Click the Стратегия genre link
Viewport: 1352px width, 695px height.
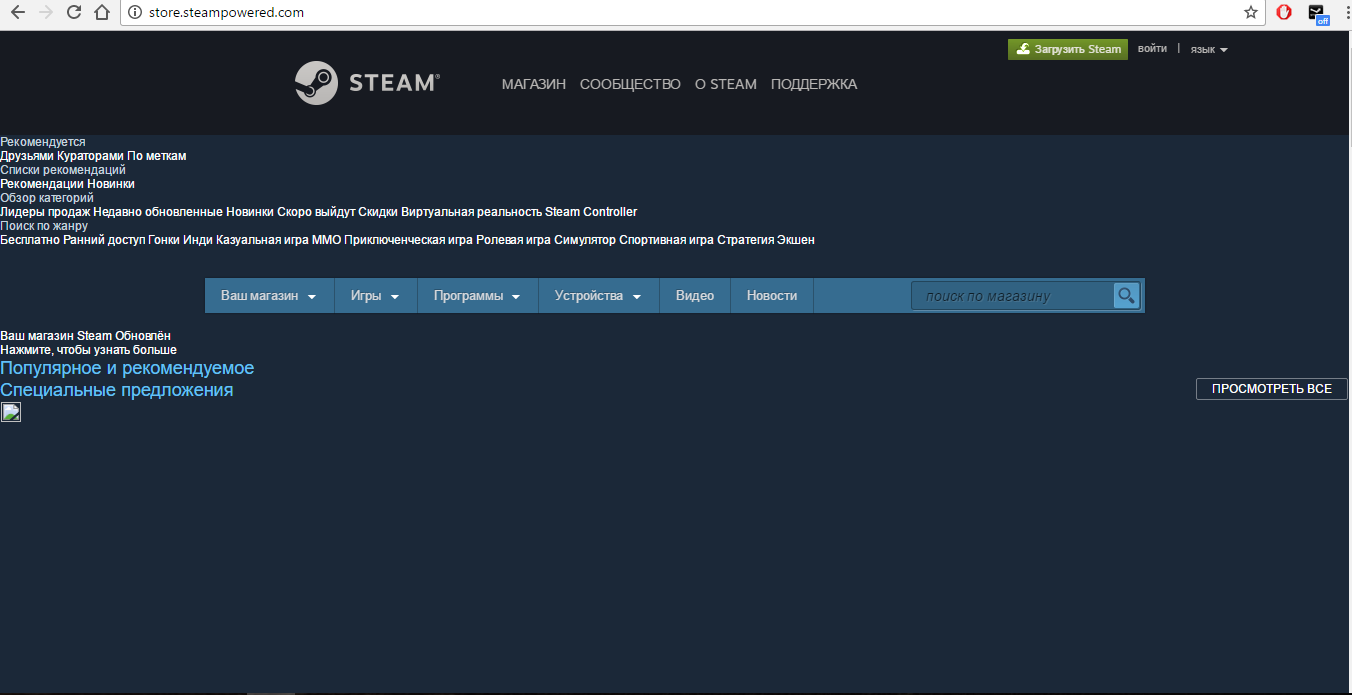pos(745,240)
